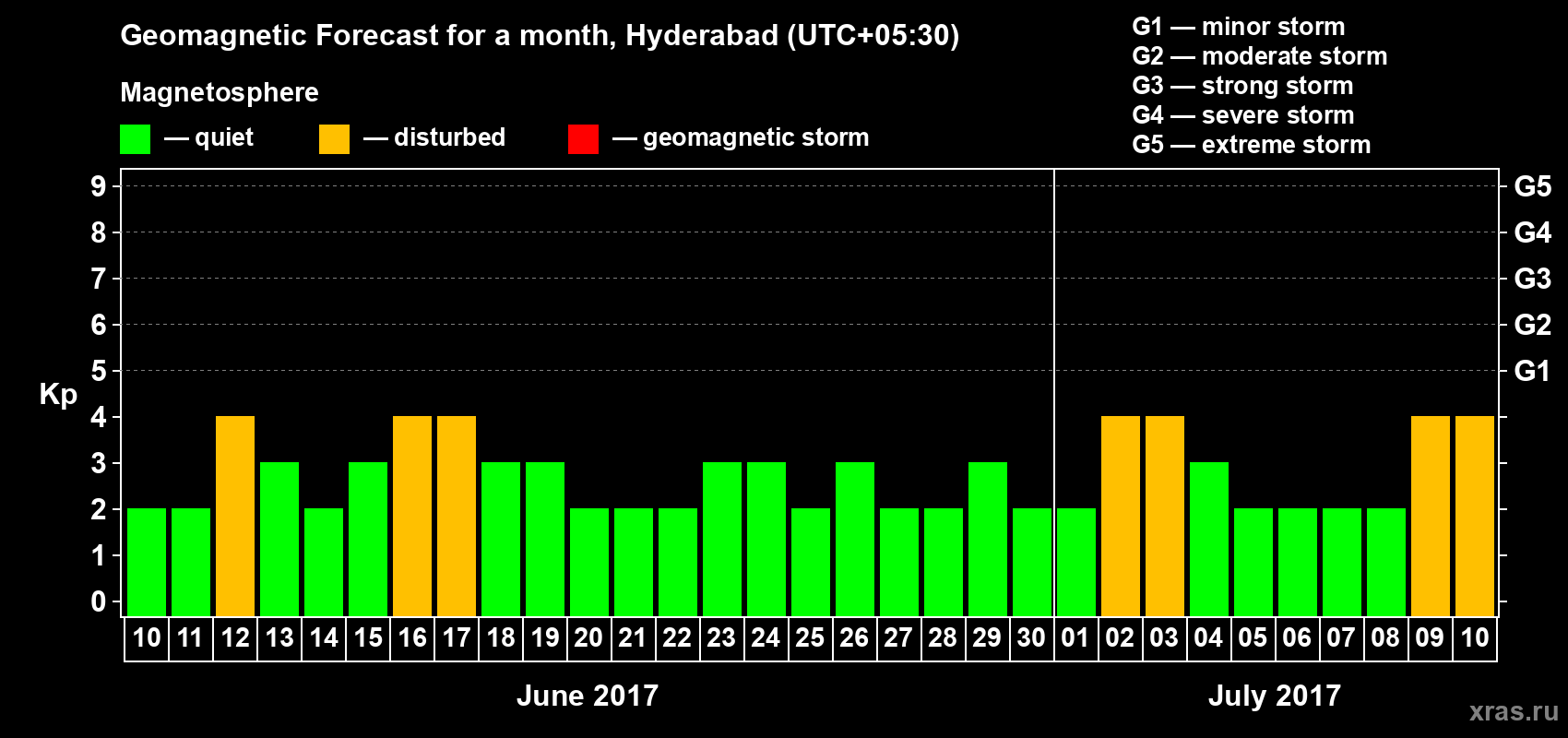The width and height of the screenshot is (1568, 738).
Task: Click the 'G3 — strong storm' legend line
Action: coord(1242,86)
